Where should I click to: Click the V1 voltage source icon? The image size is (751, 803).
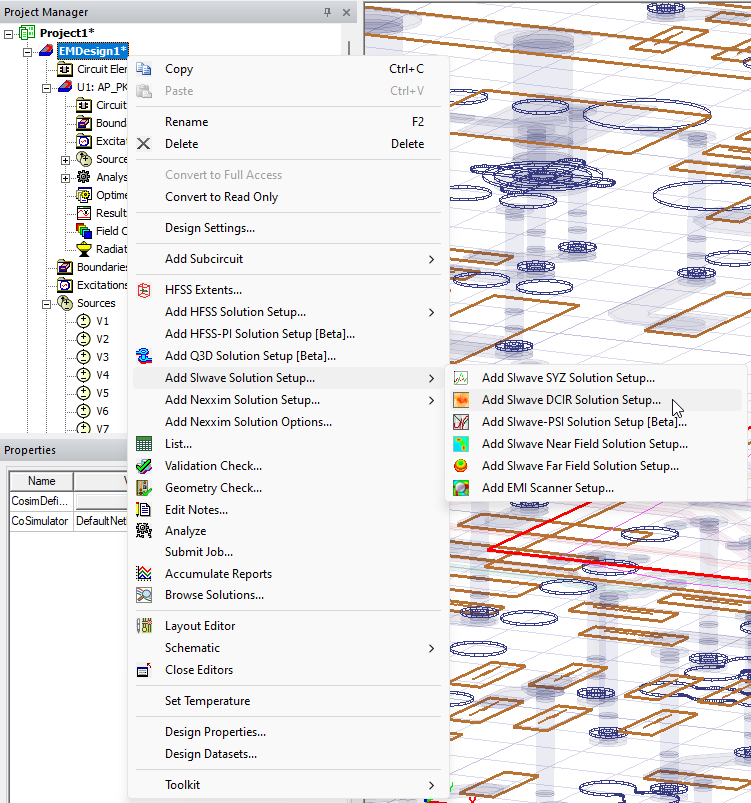(x=84, y=322)
